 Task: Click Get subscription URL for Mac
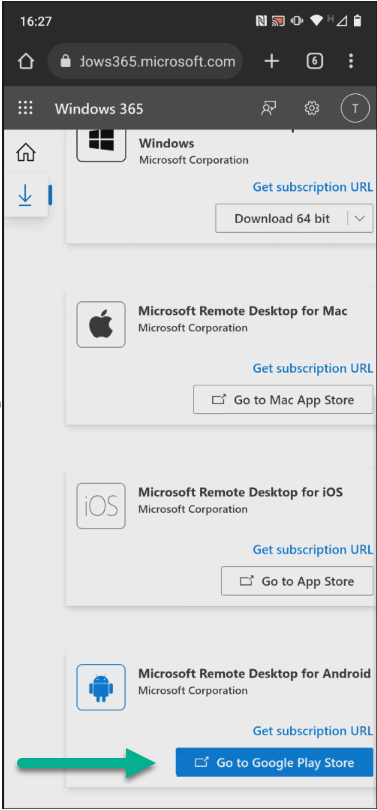(312, 368)
